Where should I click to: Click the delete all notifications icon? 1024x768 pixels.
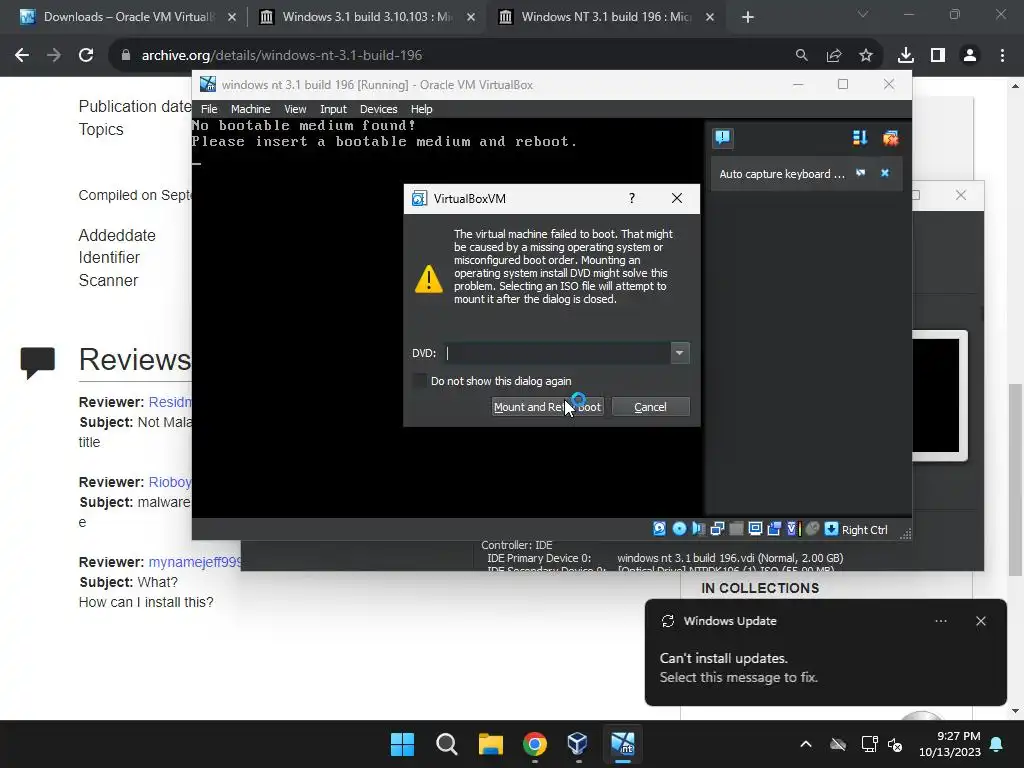890,138
